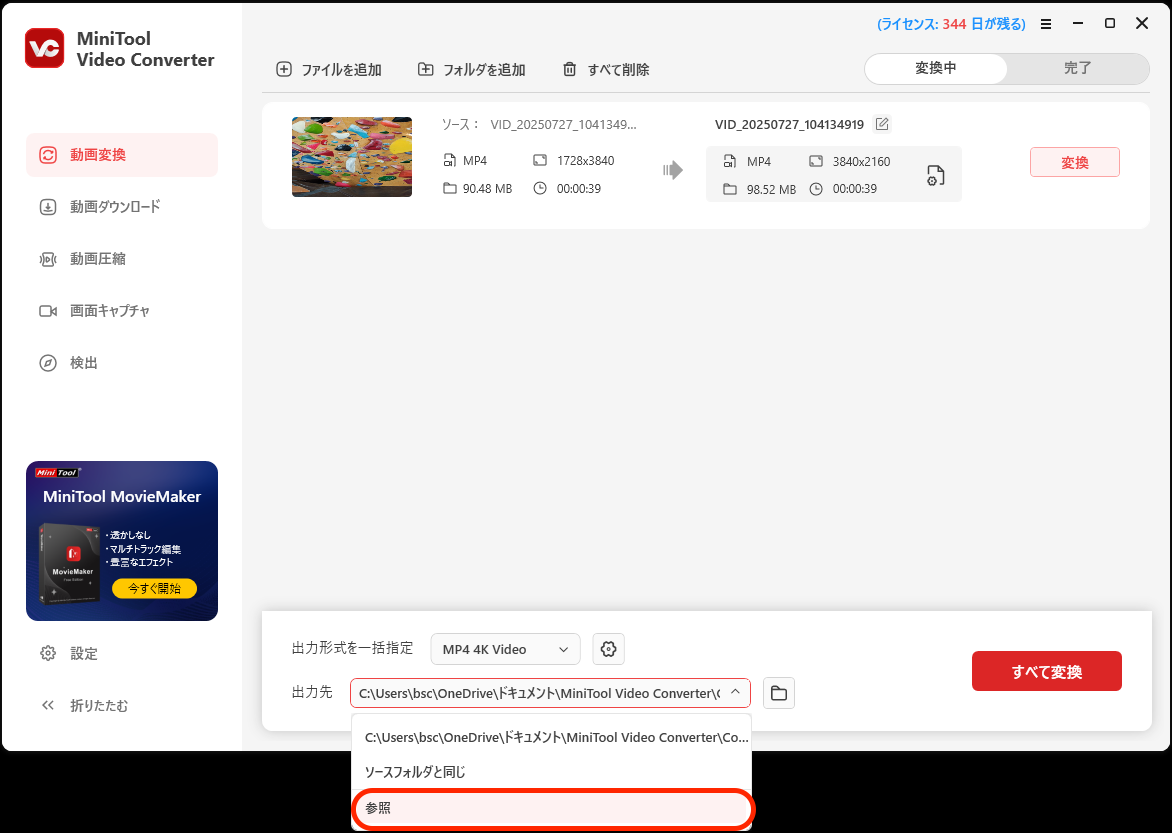Image resolution: width=1172 pixels, height=833 pixels.
Task: Open 設定 in the sidebar
Action: tap(69, 654)
